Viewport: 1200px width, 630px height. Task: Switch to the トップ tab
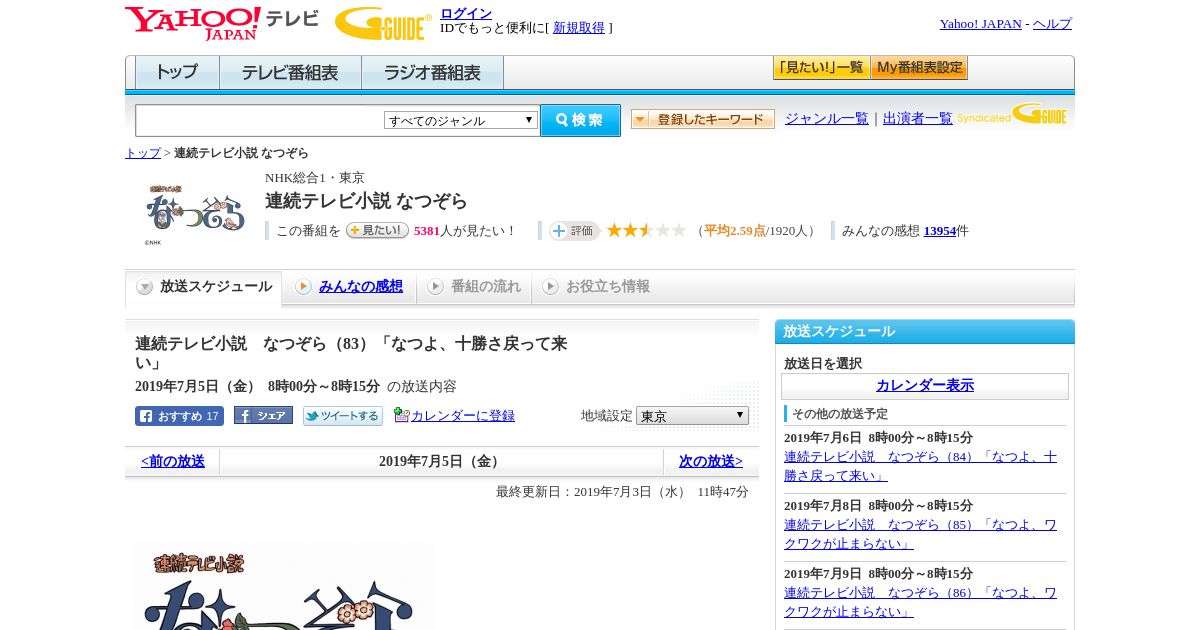[x=177, y=73]
